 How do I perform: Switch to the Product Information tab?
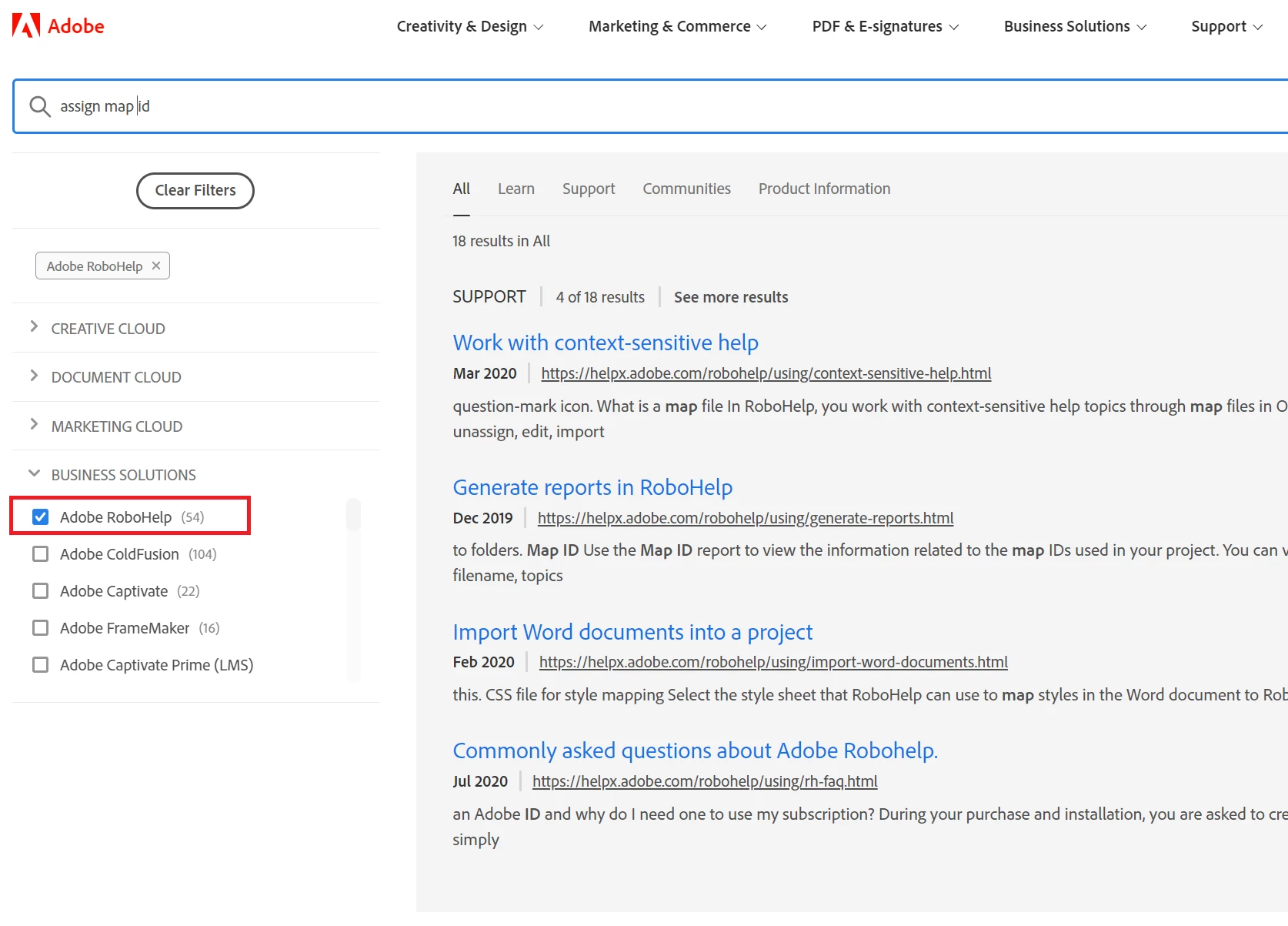[824, 189]
